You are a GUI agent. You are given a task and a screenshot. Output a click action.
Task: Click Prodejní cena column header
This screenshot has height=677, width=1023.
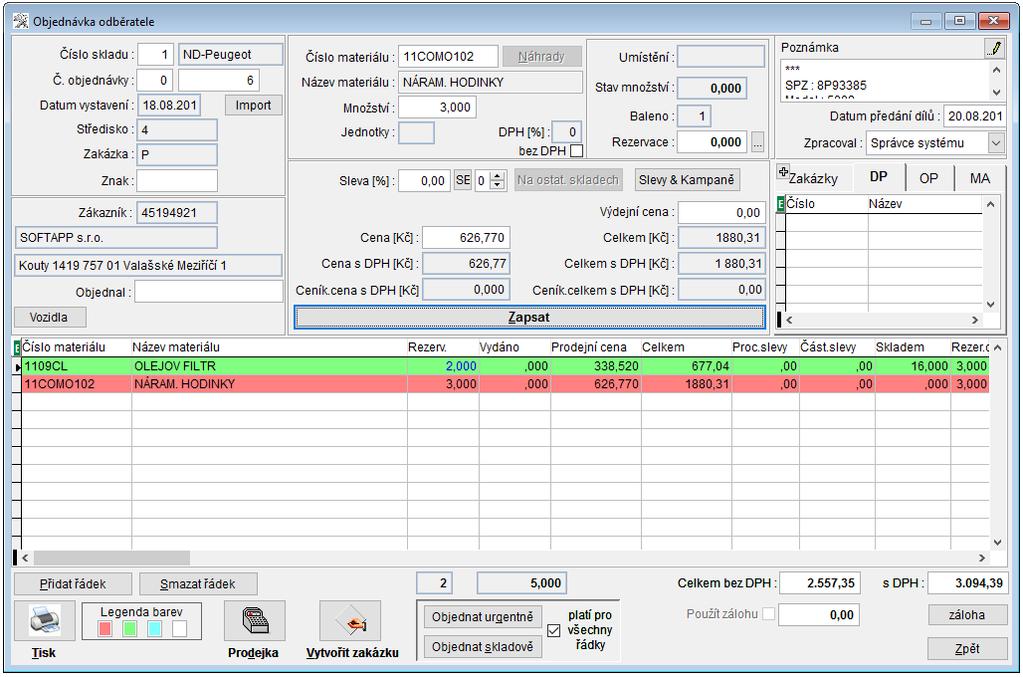point(588,347)
